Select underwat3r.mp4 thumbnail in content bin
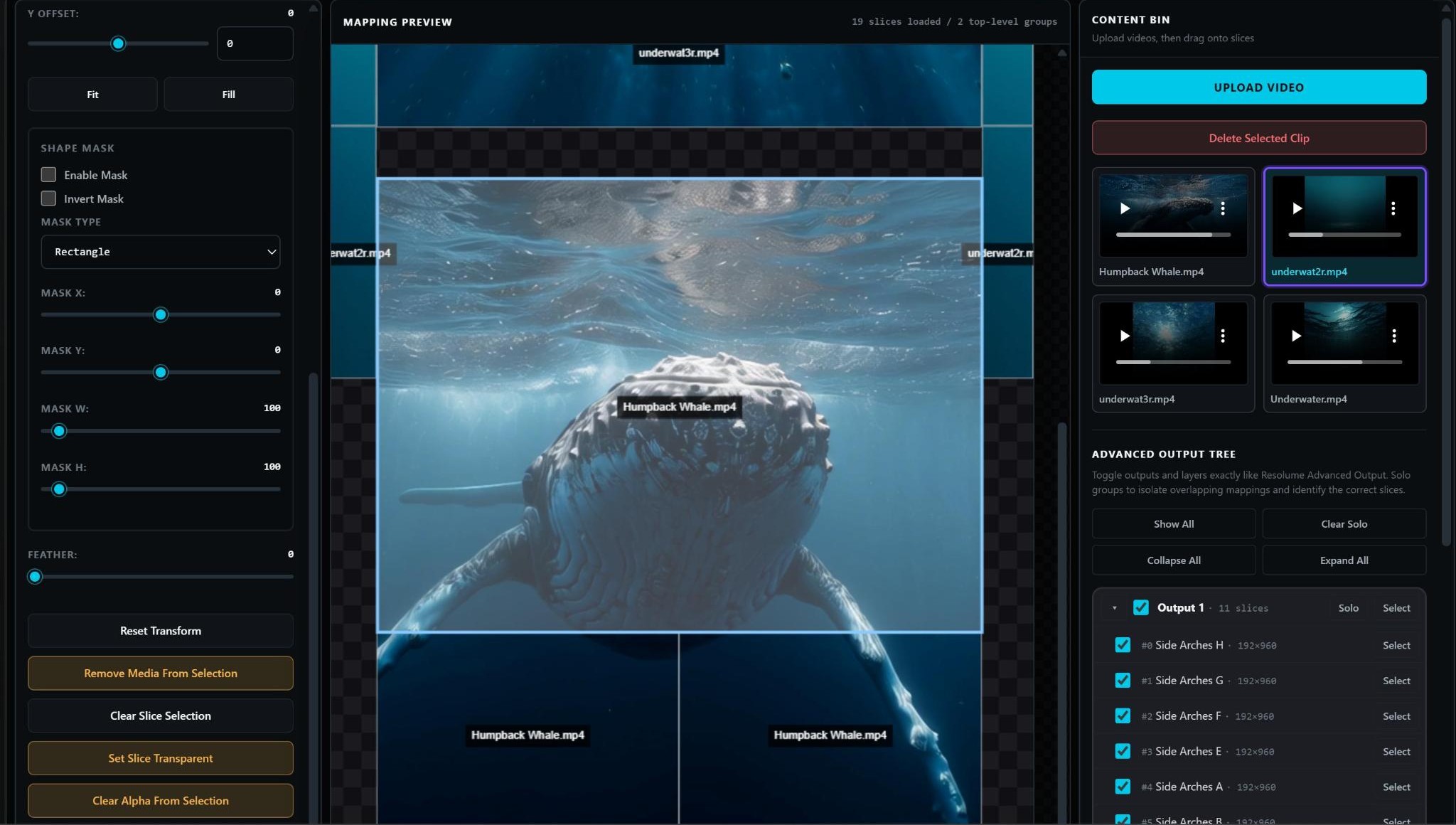 click(1173, 353)
